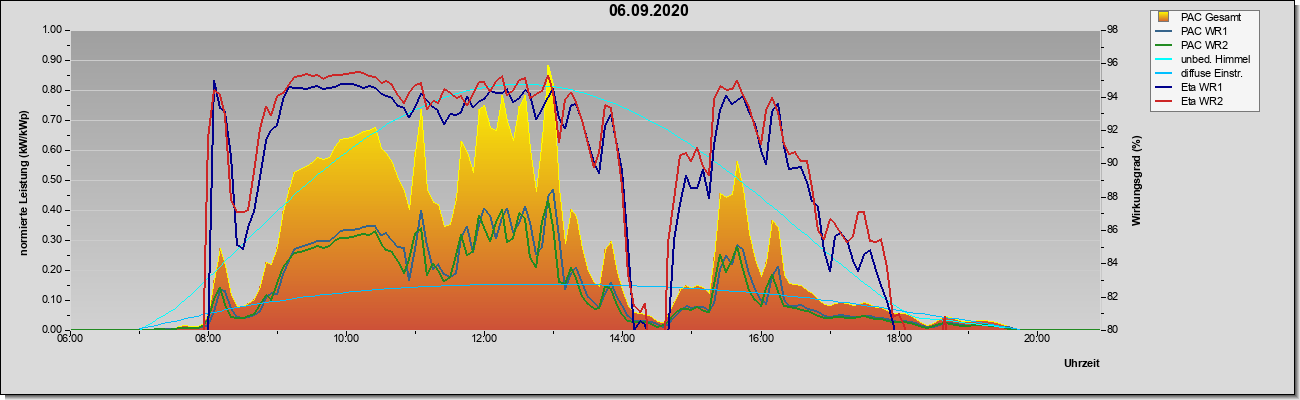Click the 0.50 value on left axis

pyautogui.click(x=52, y=180)
